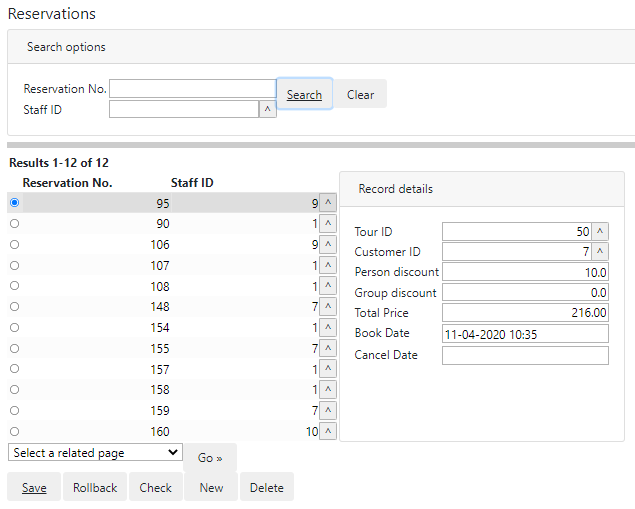Open the Select a related page dropdown
The width and height of the screenshot is (635, 509).
tap(95, 452)
